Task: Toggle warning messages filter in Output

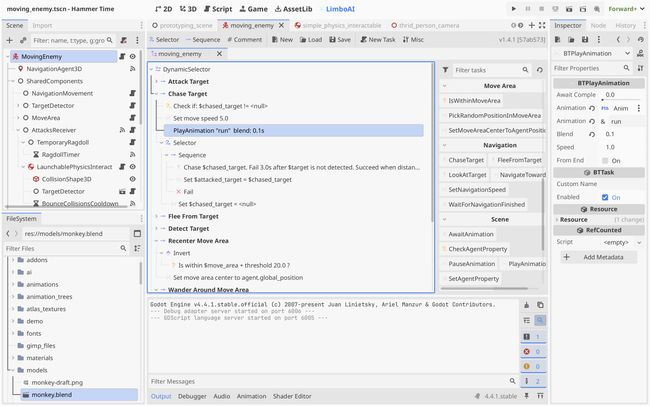Action: (533, 367)
